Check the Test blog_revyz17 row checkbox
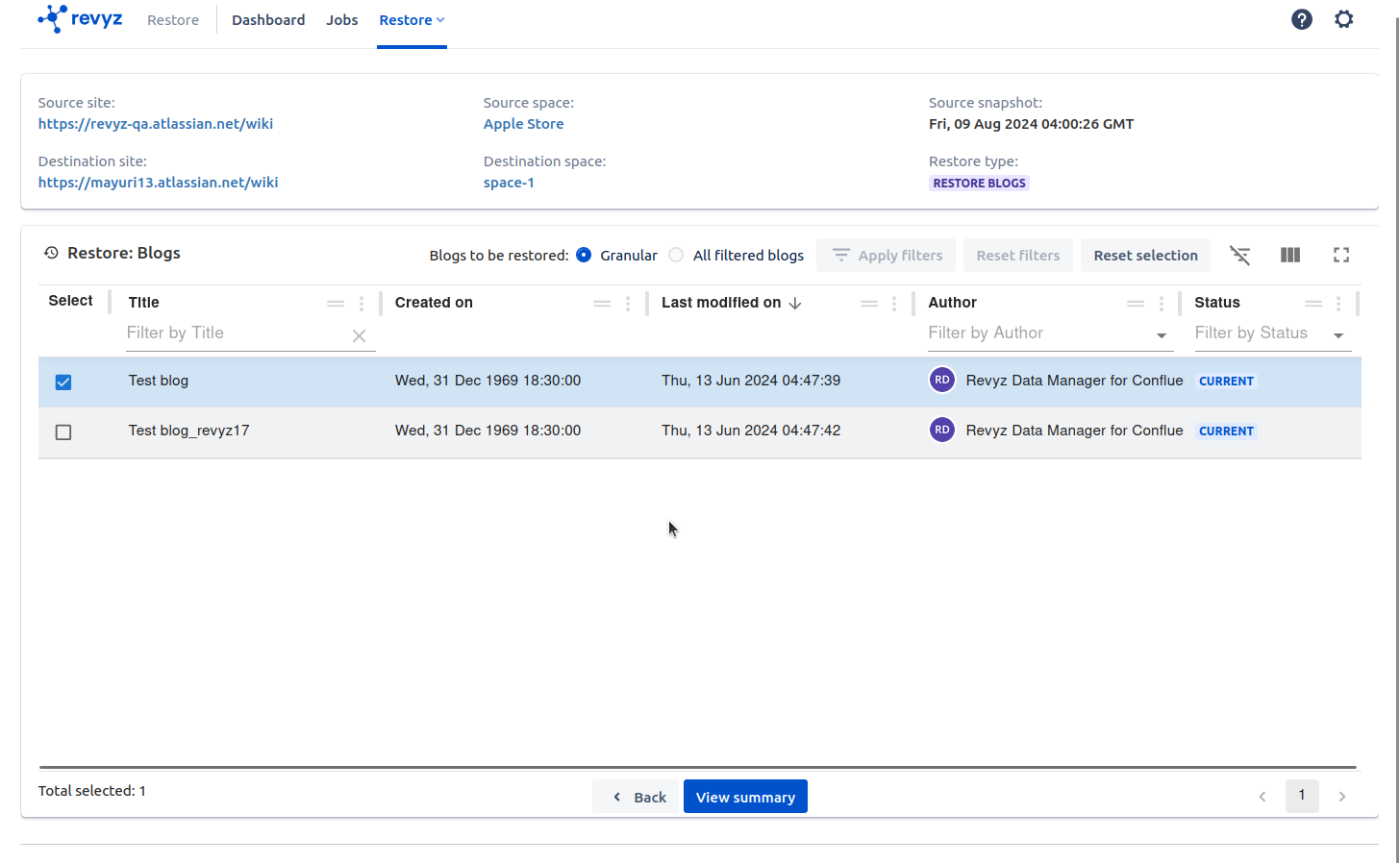Viewport: 1400px width, 863px height. (63, 432)
